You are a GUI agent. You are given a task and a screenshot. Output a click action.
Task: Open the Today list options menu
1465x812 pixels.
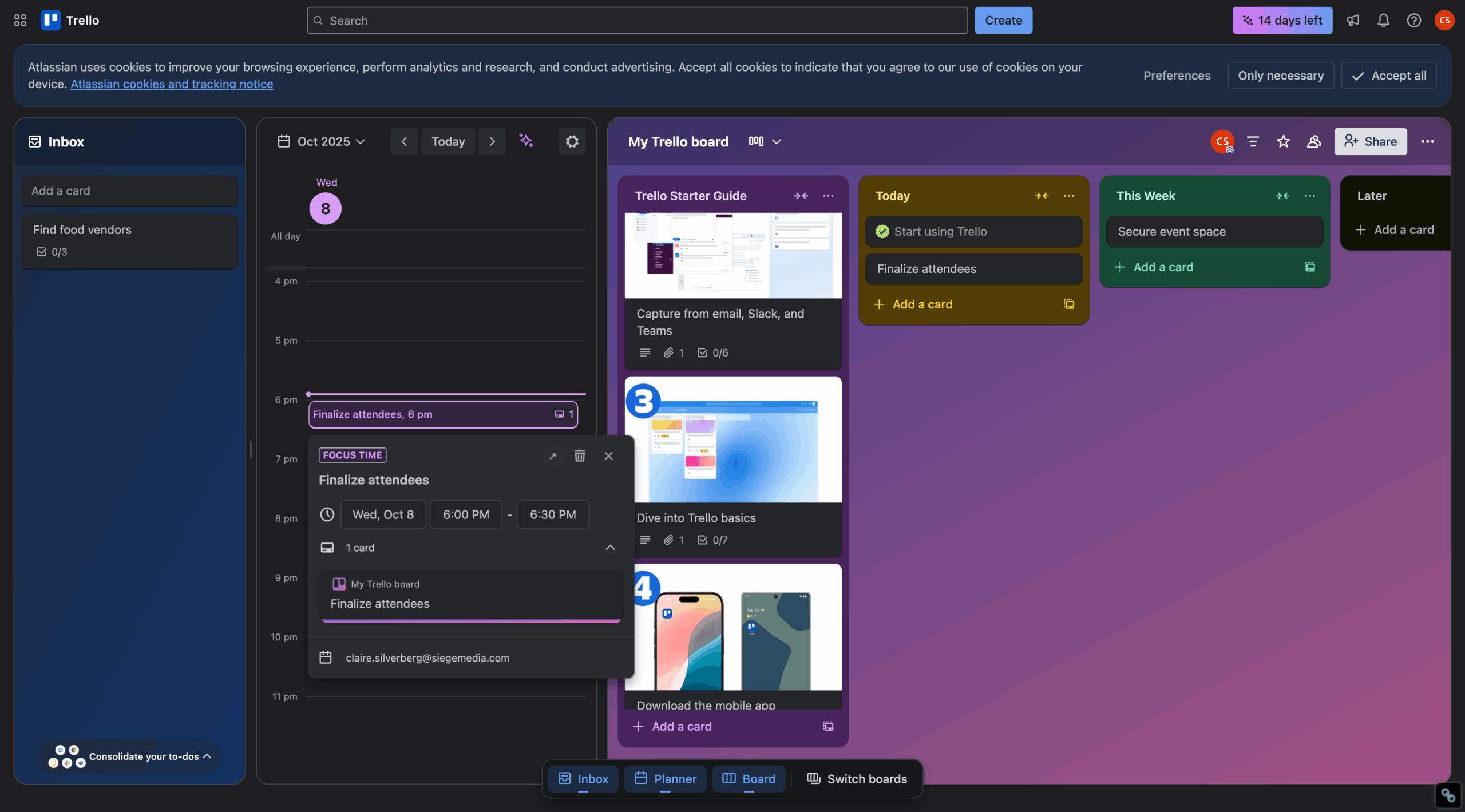click(1069, 196)
